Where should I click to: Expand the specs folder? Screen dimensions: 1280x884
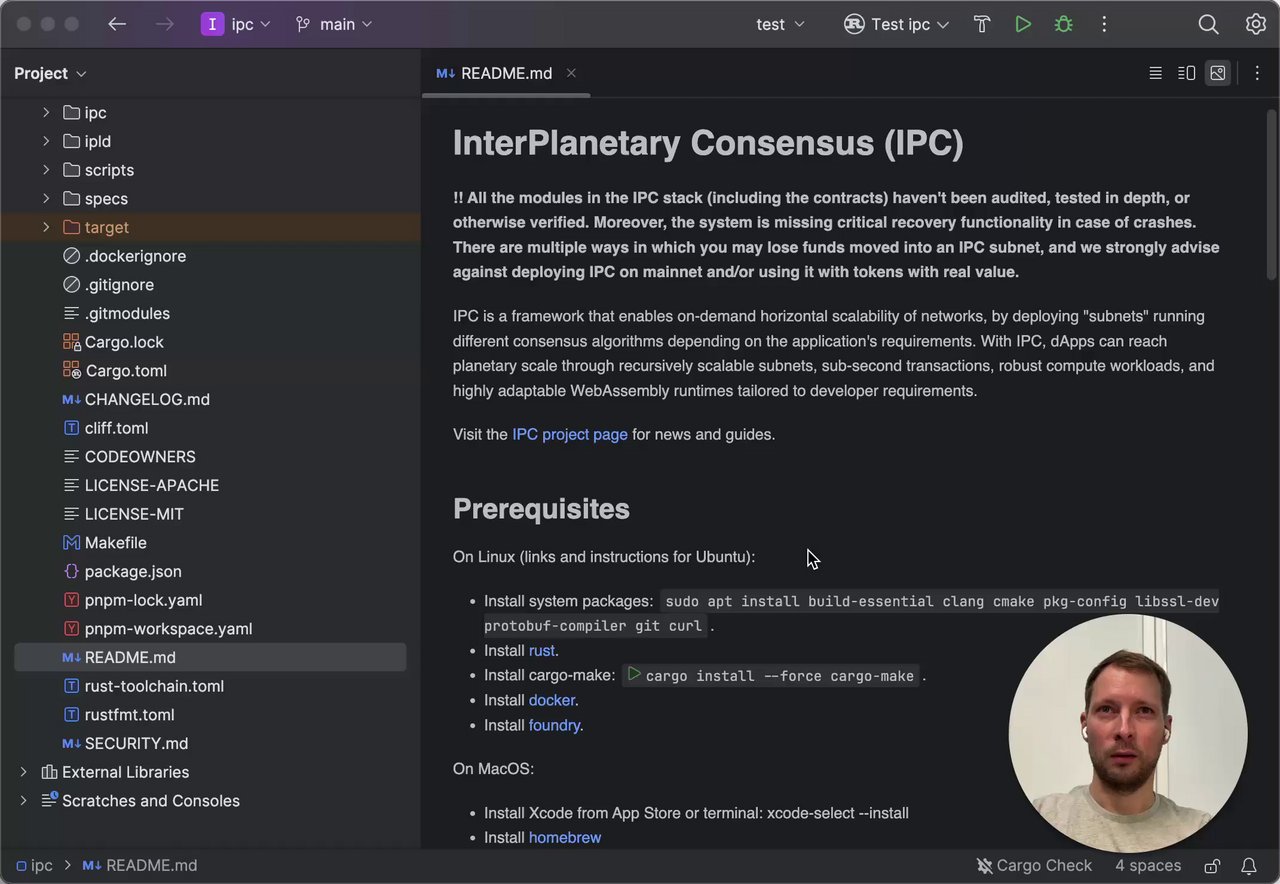(46, 198)
